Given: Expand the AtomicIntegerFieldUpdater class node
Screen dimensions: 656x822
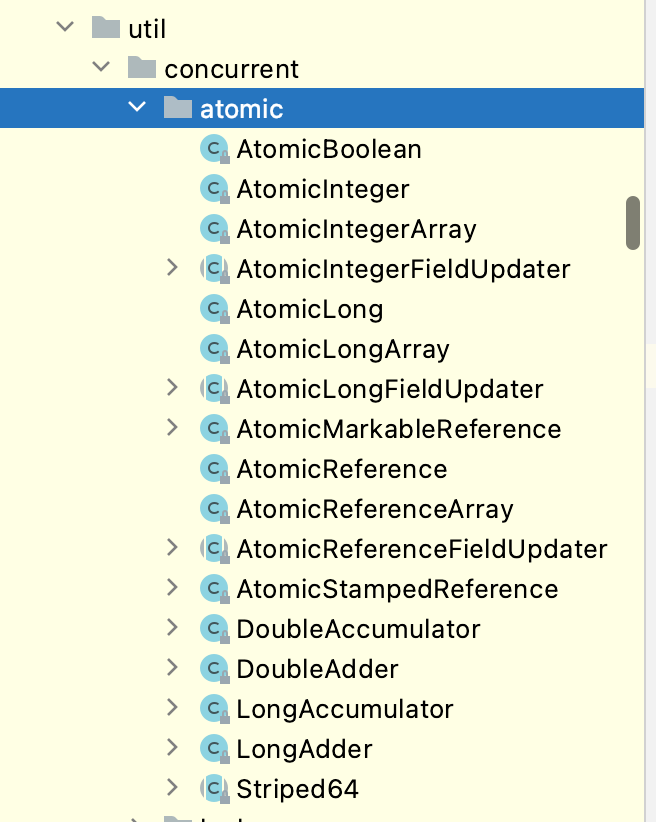Looking at the screenshot, I should coord(173,268).
